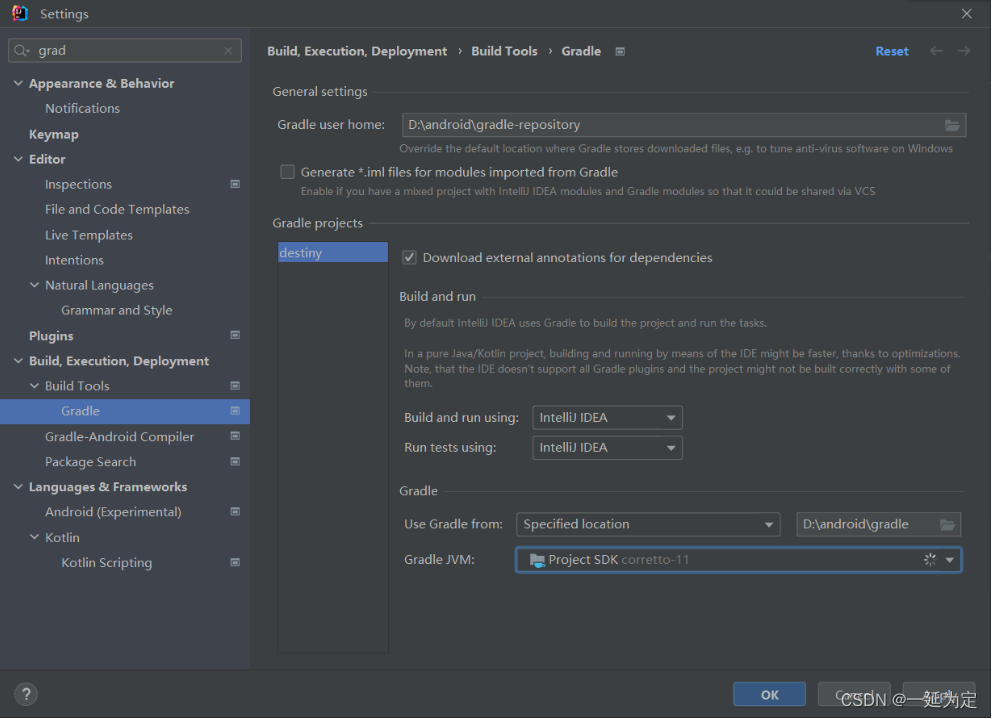Viewport: 993px width, 719px height.
Task: Go forward with right arrow
Action: 963,51
